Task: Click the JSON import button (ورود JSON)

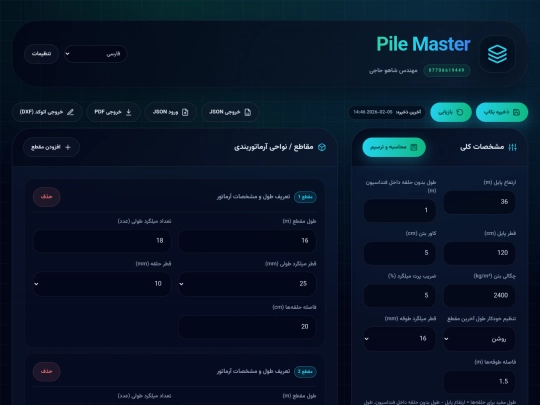Action: pyautogui.click(x=171, y=112)
